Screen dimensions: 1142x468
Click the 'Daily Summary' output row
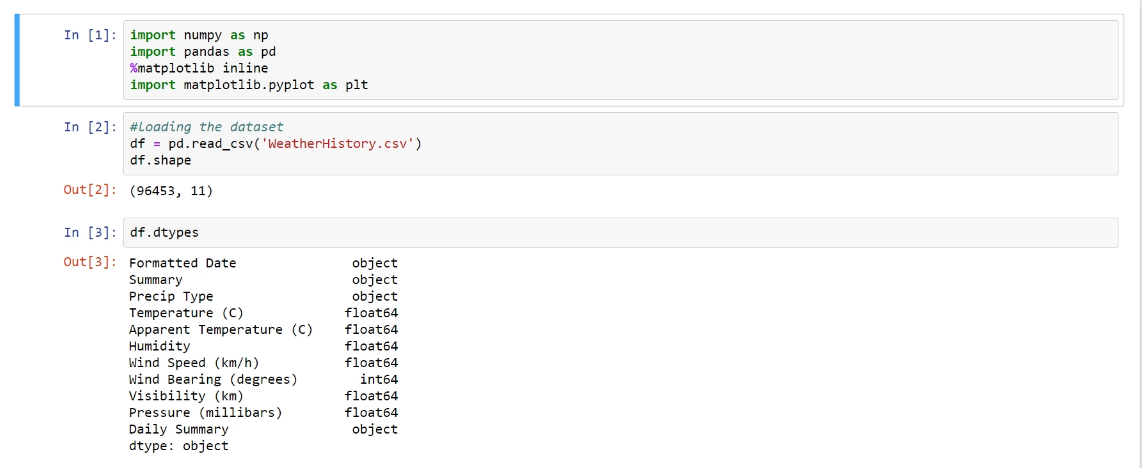click(179, 430)
